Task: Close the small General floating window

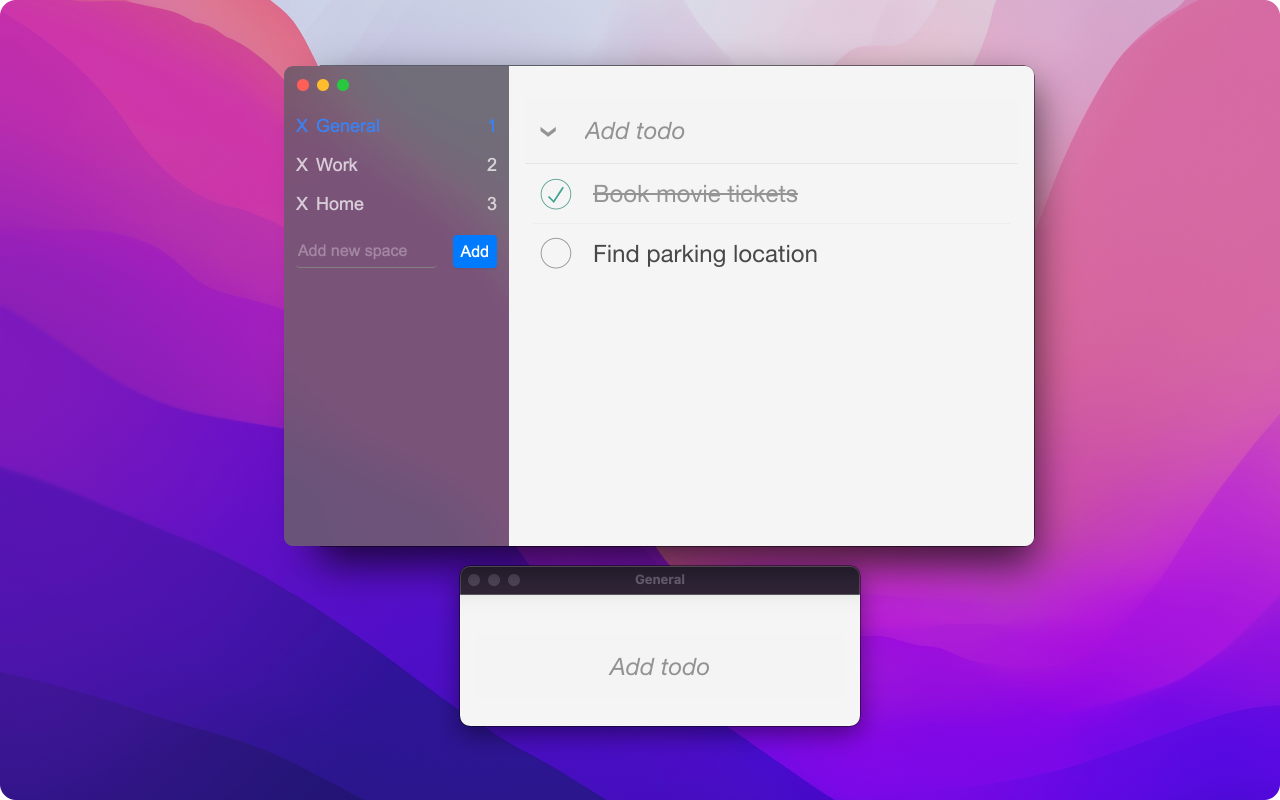Action: (x=474, y=580)
